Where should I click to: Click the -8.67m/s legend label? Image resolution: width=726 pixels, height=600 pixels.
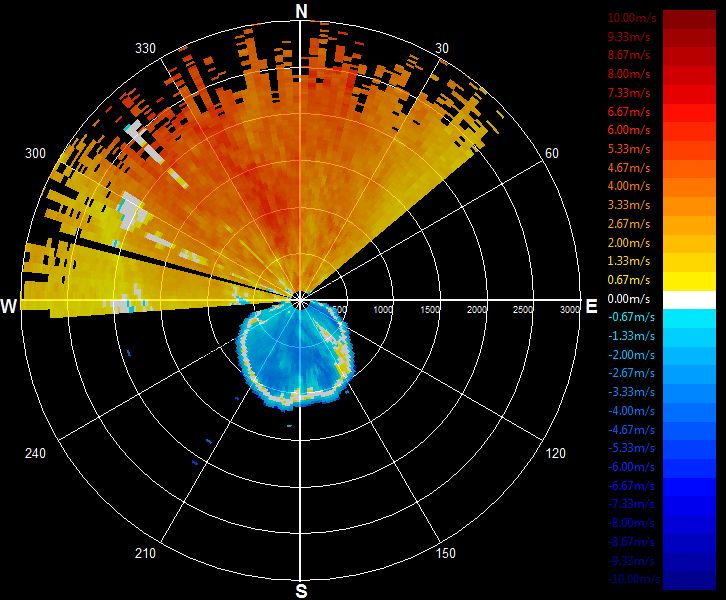click(x=631, y=542)
